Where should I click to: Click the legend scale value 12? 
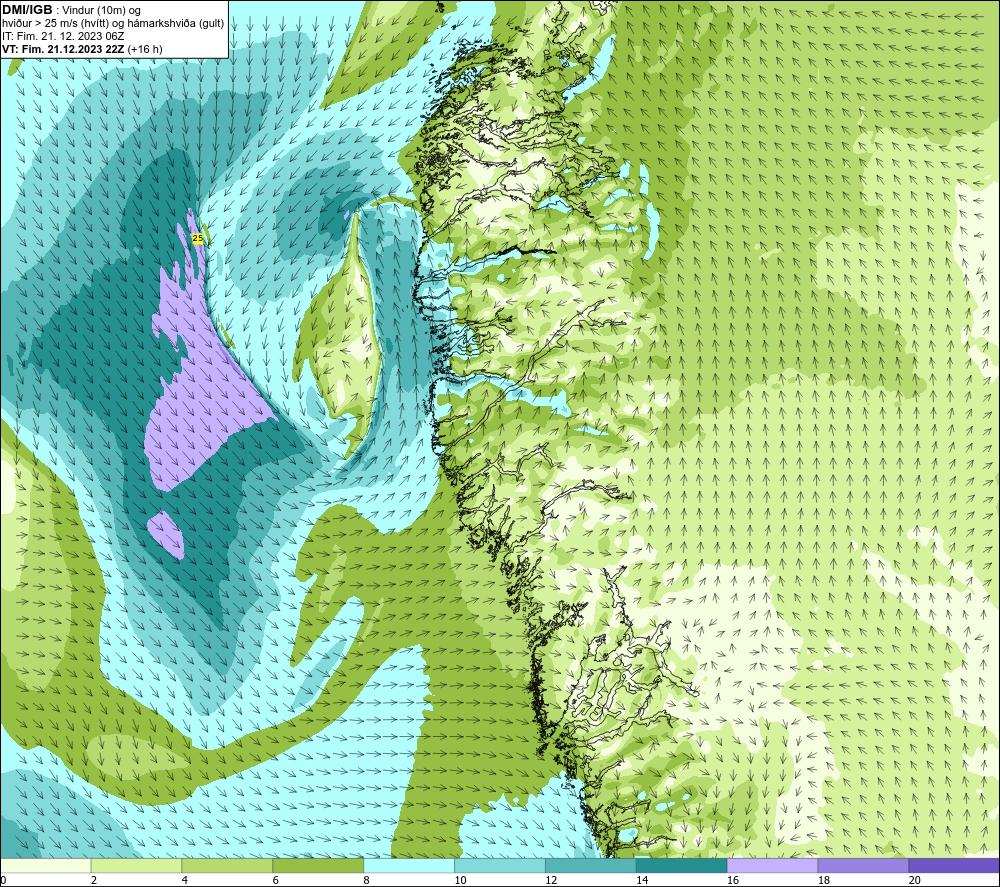pyautogui.click(x=551, y=880)
